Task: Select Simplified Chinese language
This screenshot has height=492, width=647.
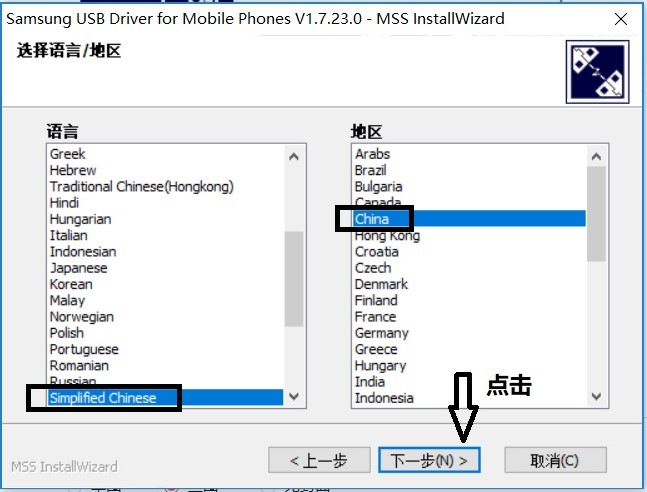Action: point(165,398)
